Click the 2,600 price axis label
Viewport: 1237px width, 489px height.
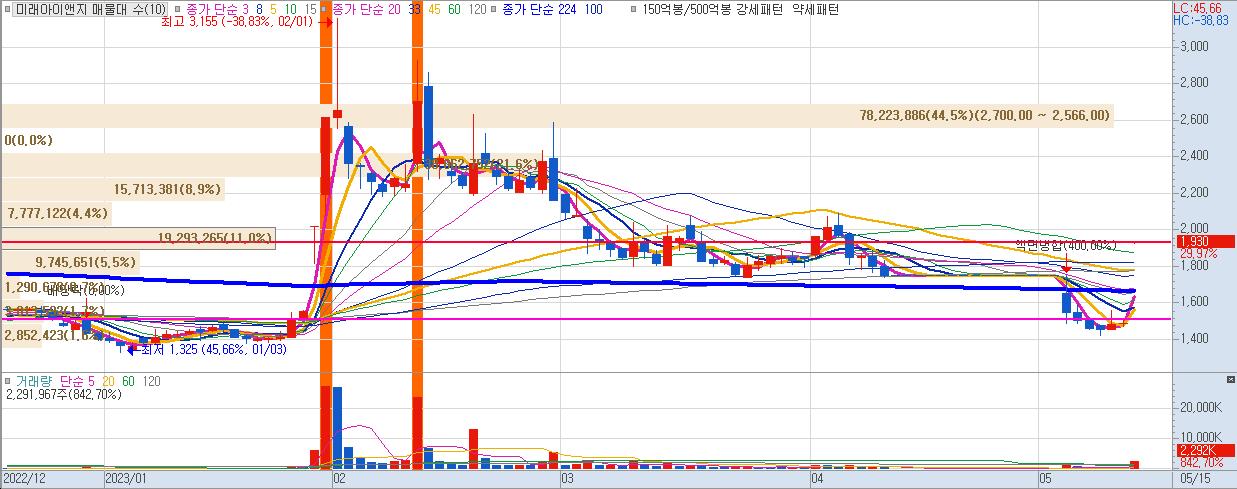pyautogui.click(x=1194, y=120)
